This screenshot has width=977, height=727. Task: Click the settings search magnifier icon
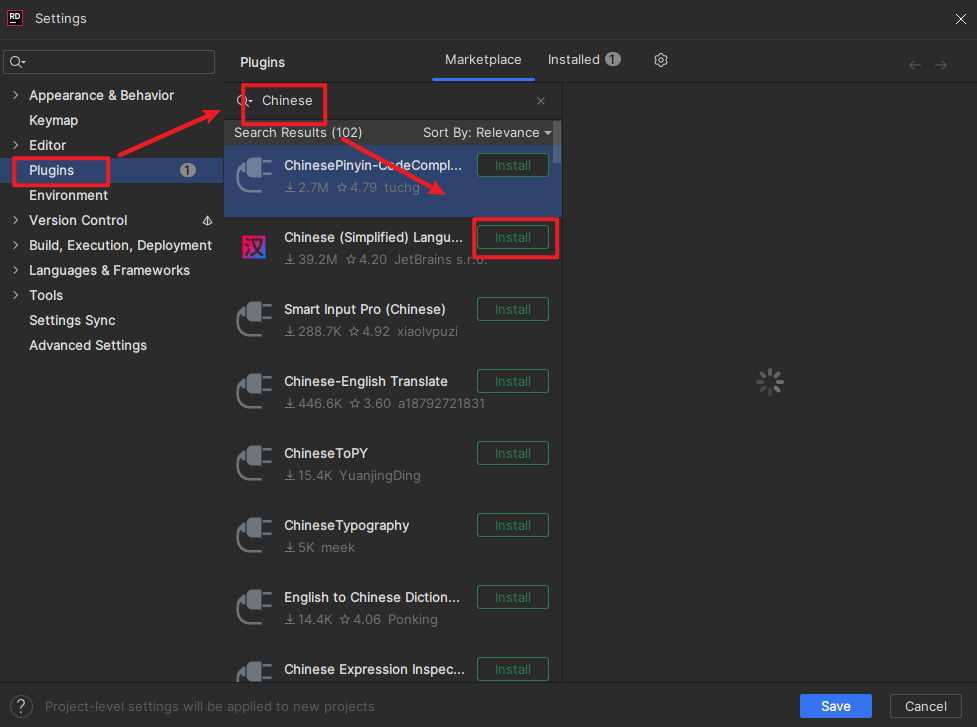pyautogui.click(x=17, y=62)
